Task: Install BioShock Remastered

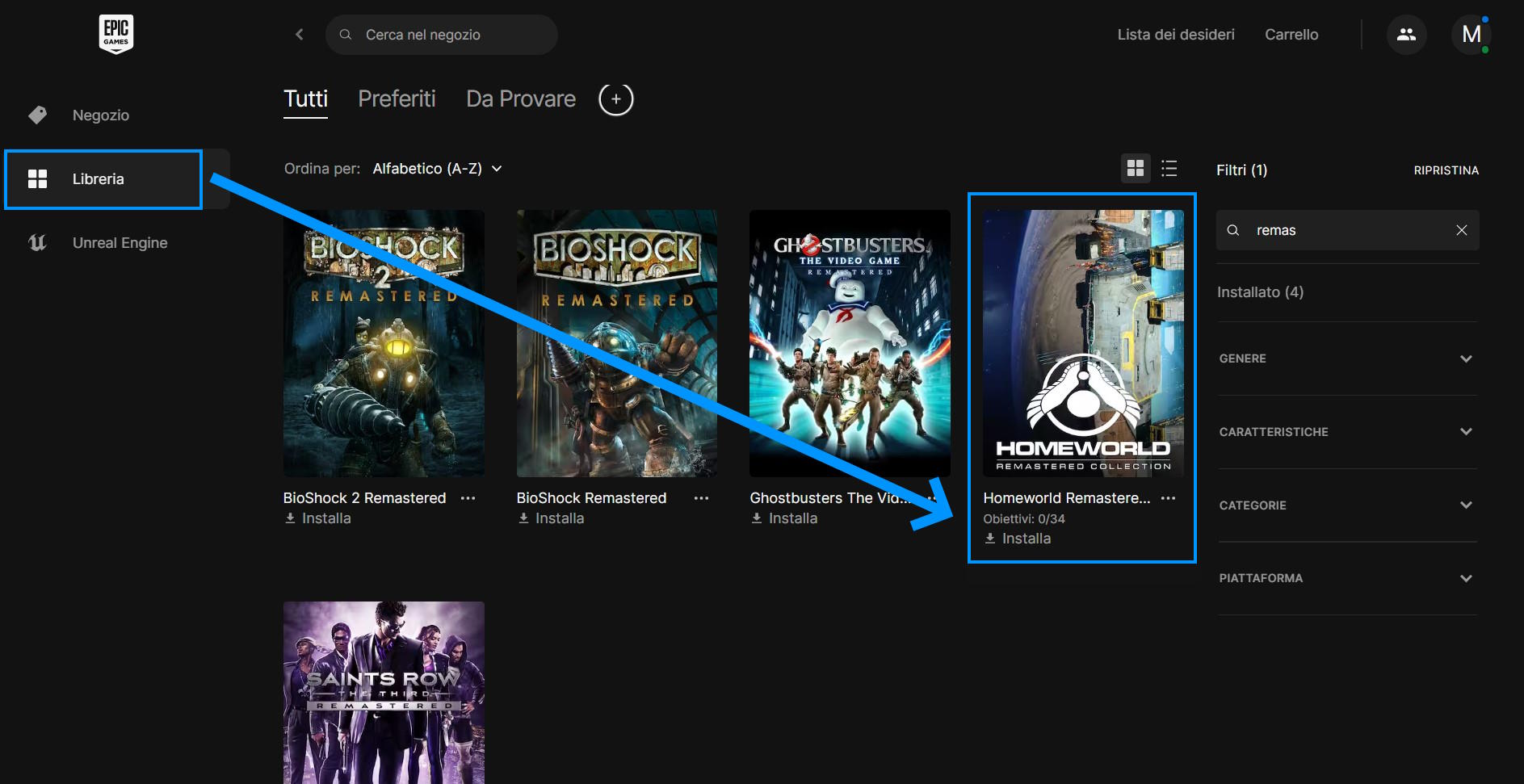Action: click(551, 518)
